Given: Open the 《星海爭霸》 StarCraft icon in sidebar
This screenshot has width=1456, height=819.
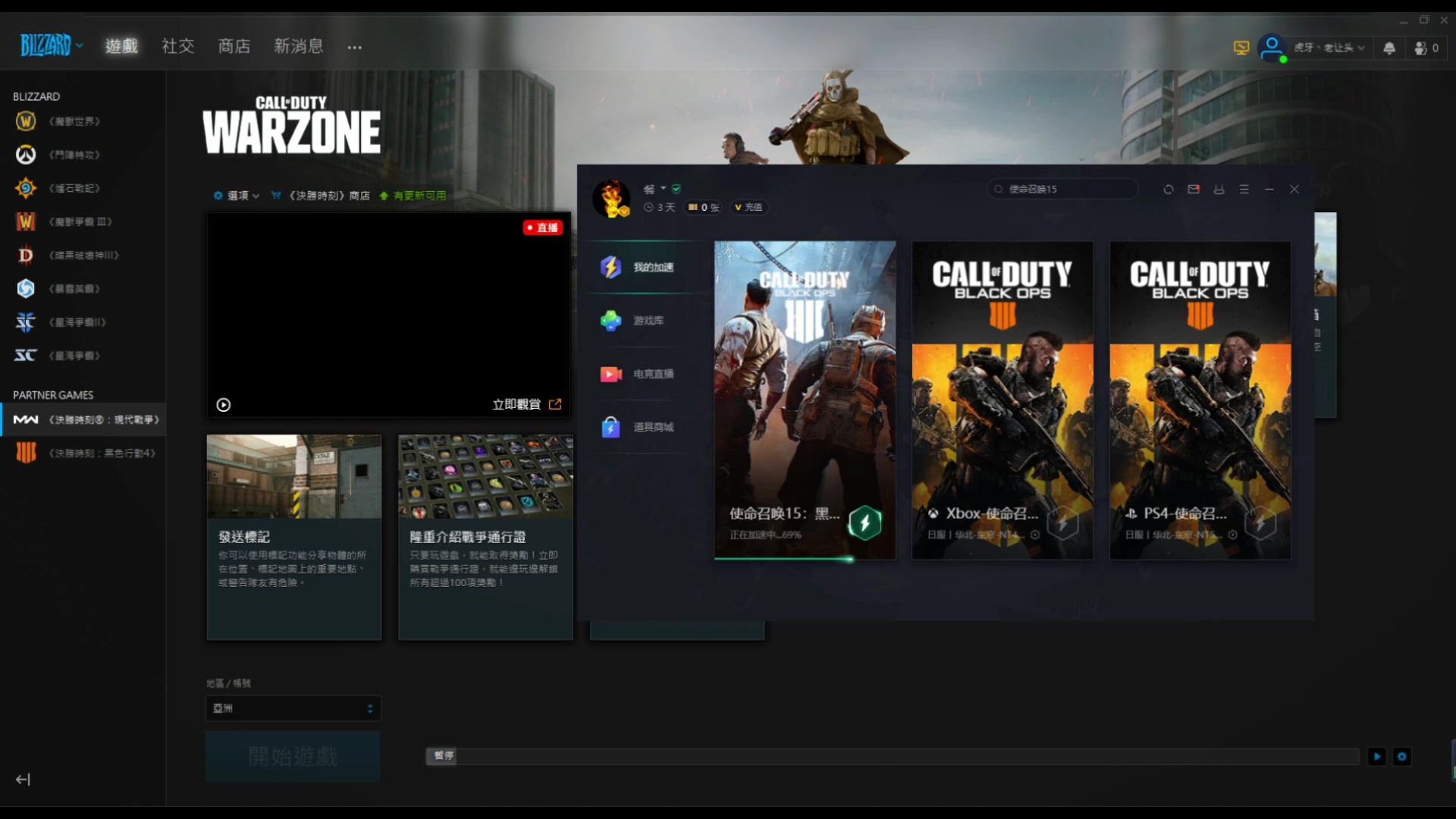Looking at the screenshot, I should click(x=26, y=355).
